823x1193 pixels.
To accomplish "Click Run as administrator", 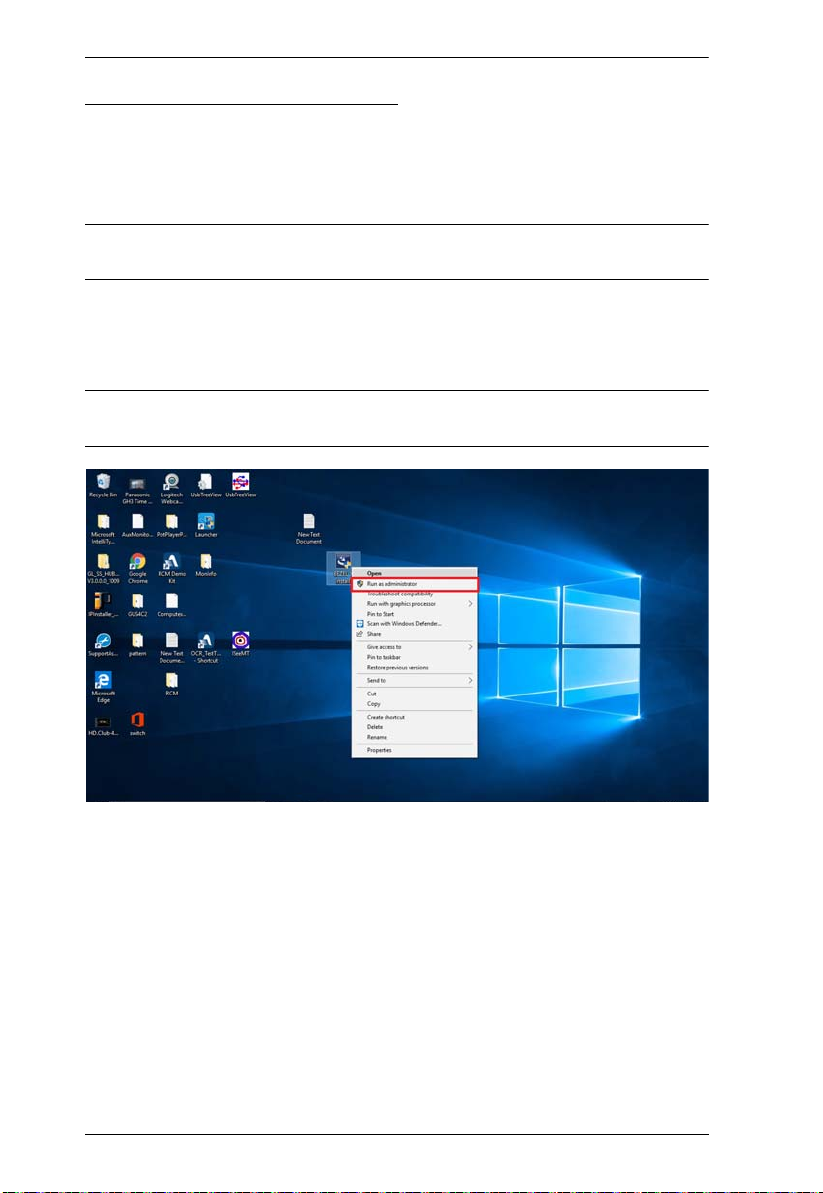I will click(x=415, y=584).
